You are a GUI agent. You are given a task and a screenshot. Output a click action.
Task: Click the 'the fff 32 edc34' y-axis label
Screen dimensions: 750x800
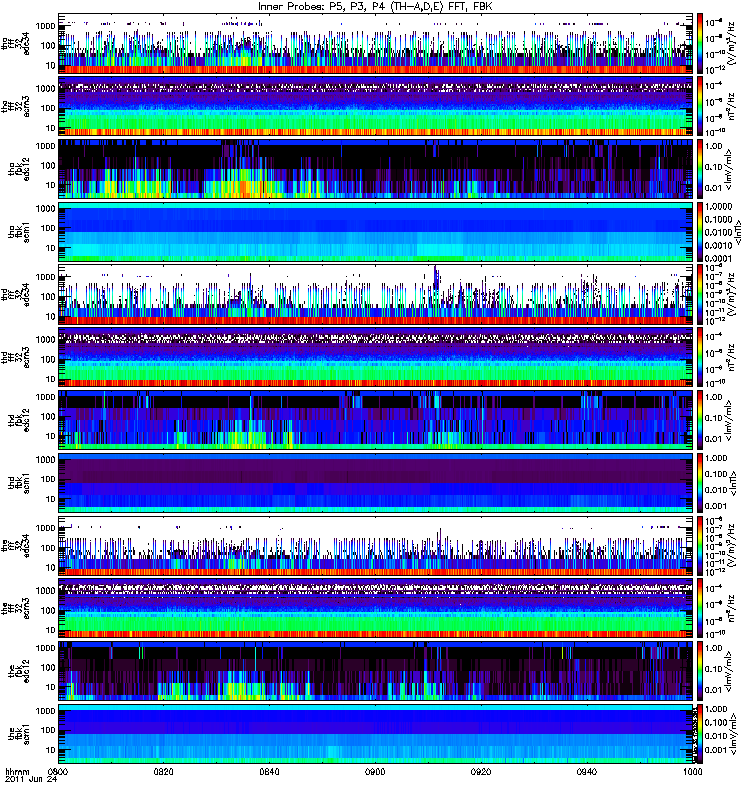click(16, 546)
